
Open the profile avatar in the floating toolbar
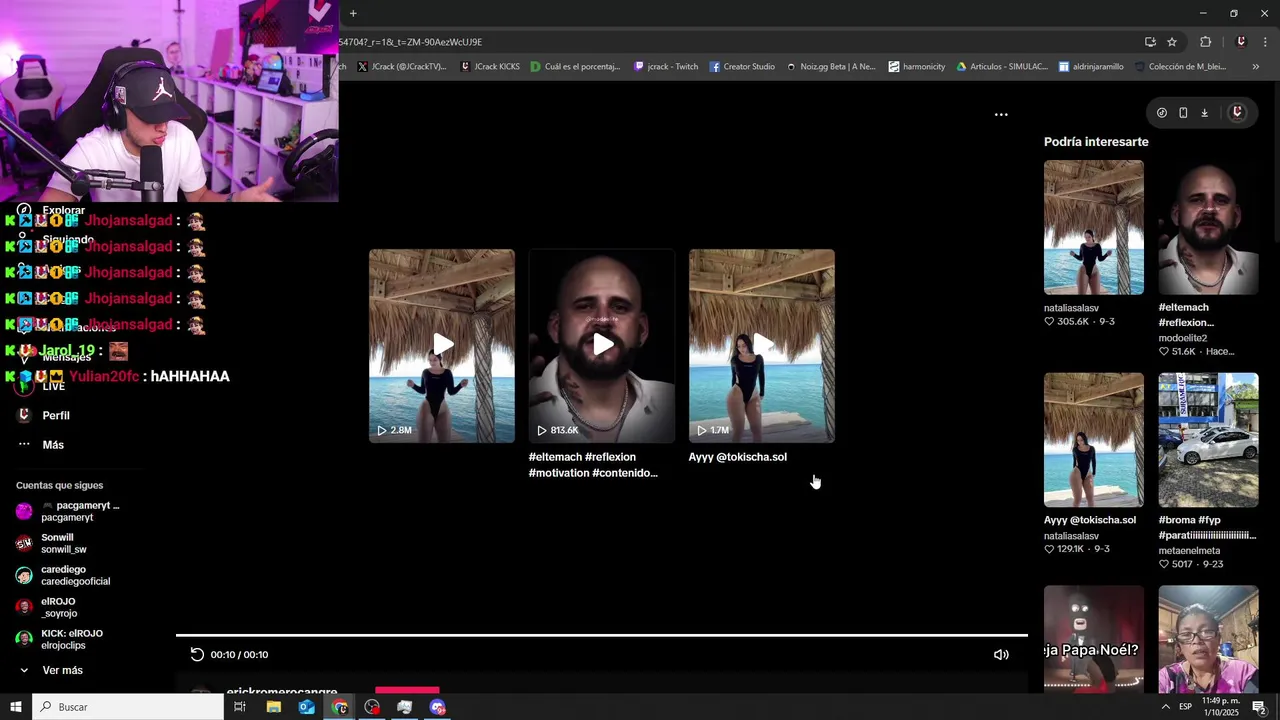coord(1237,112)
